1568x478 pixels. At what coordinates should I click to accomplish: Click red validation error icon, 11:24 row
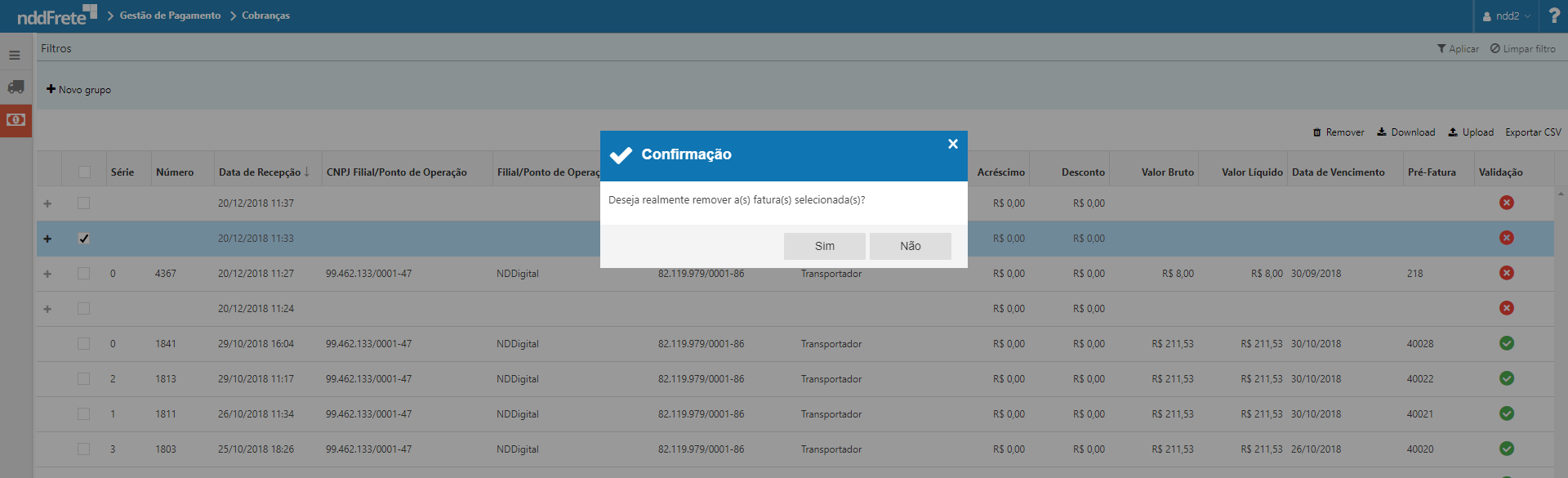coord(1507,308)
